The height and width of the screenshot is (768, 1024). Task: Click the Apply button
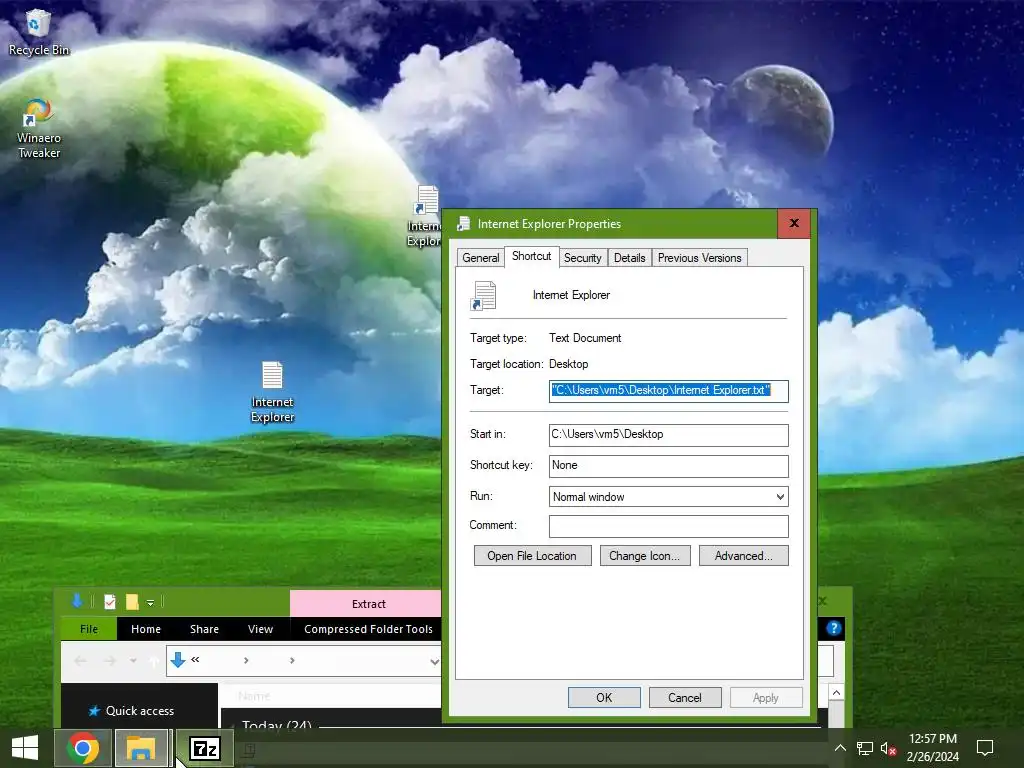pos(765,697)
